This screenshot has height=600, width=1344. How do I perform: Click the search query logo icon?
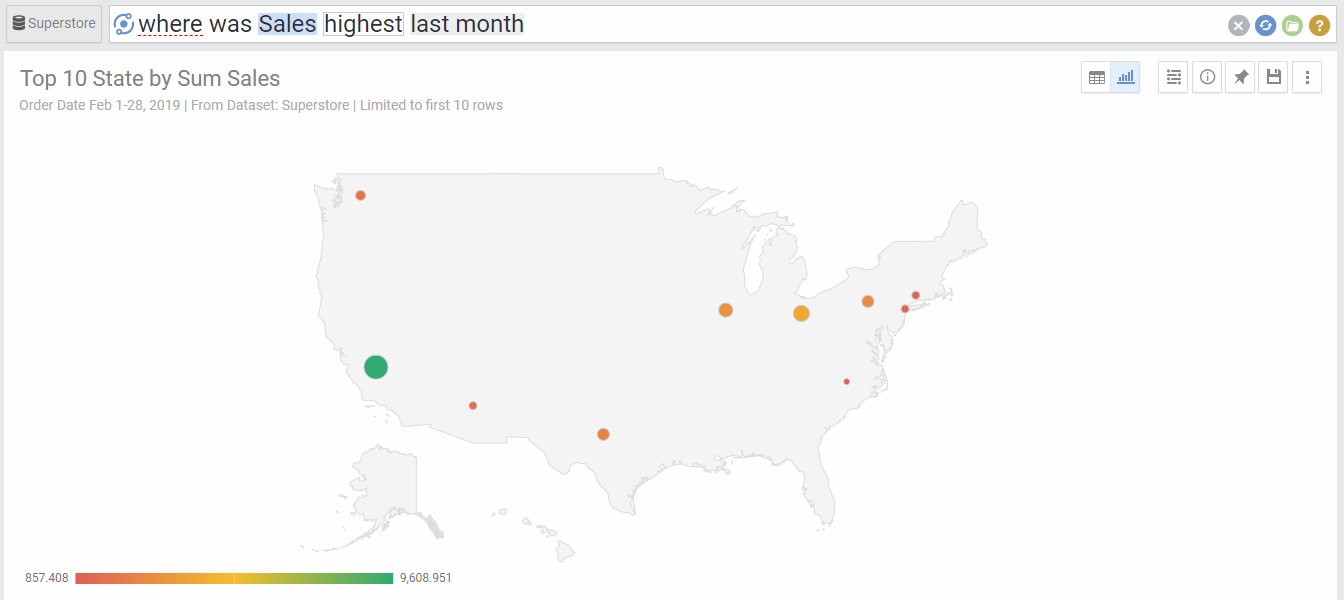pyautogui.click(x=124, y=24)
